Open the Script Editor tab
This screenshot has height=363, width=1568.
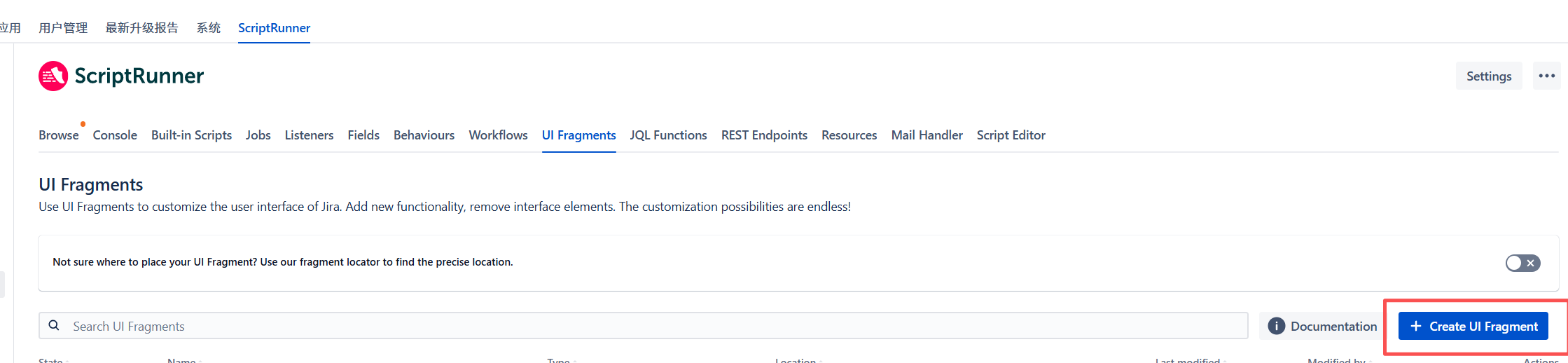[1011, 135]
